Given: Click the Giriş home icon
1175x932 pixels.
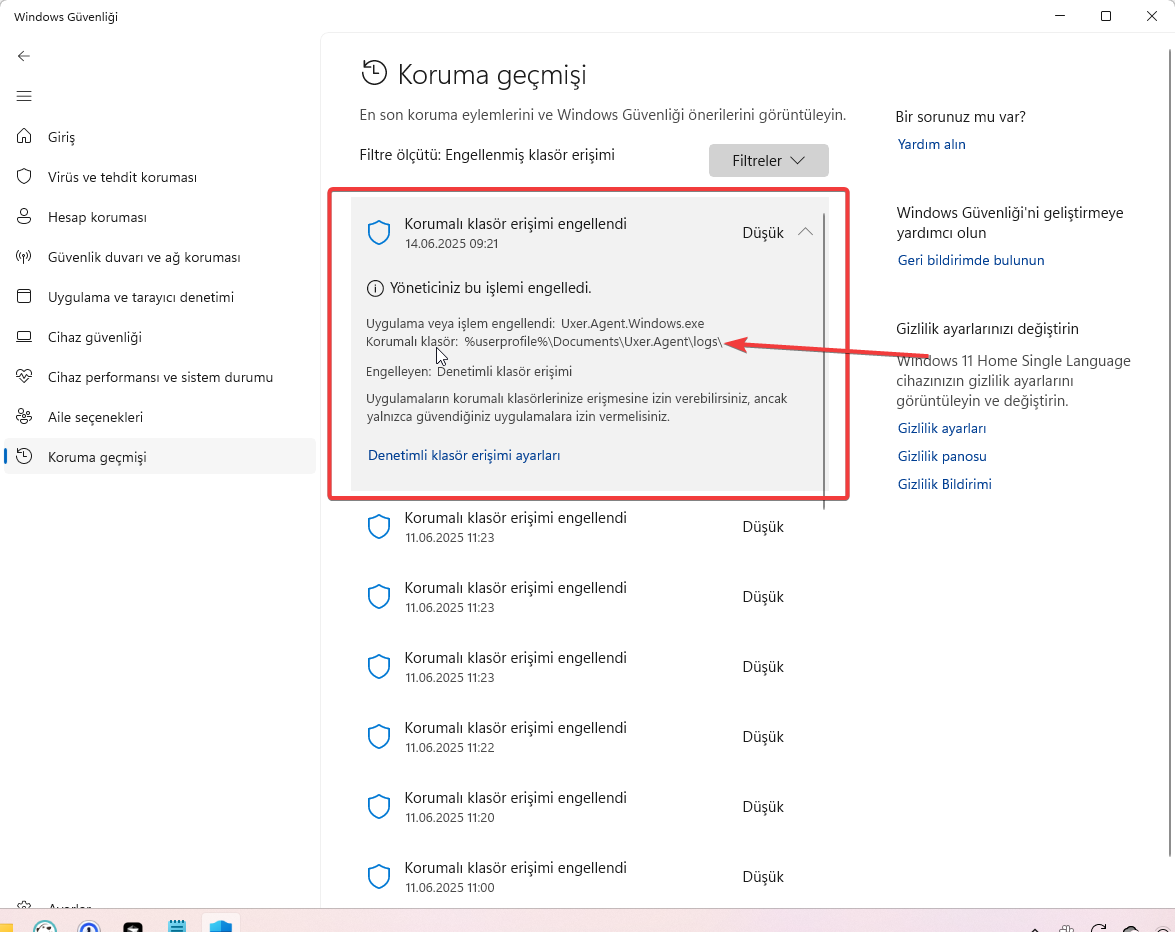Looking at the screenshot, I should pos(24,136).
